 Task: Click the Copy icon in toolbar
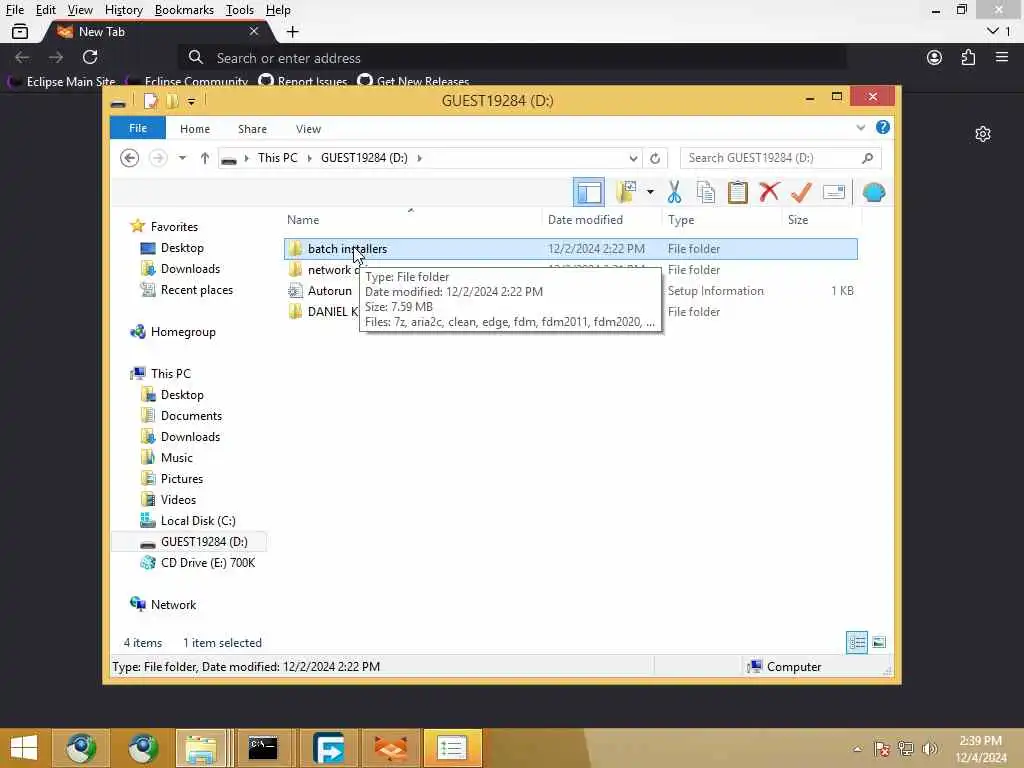[705, 193]
